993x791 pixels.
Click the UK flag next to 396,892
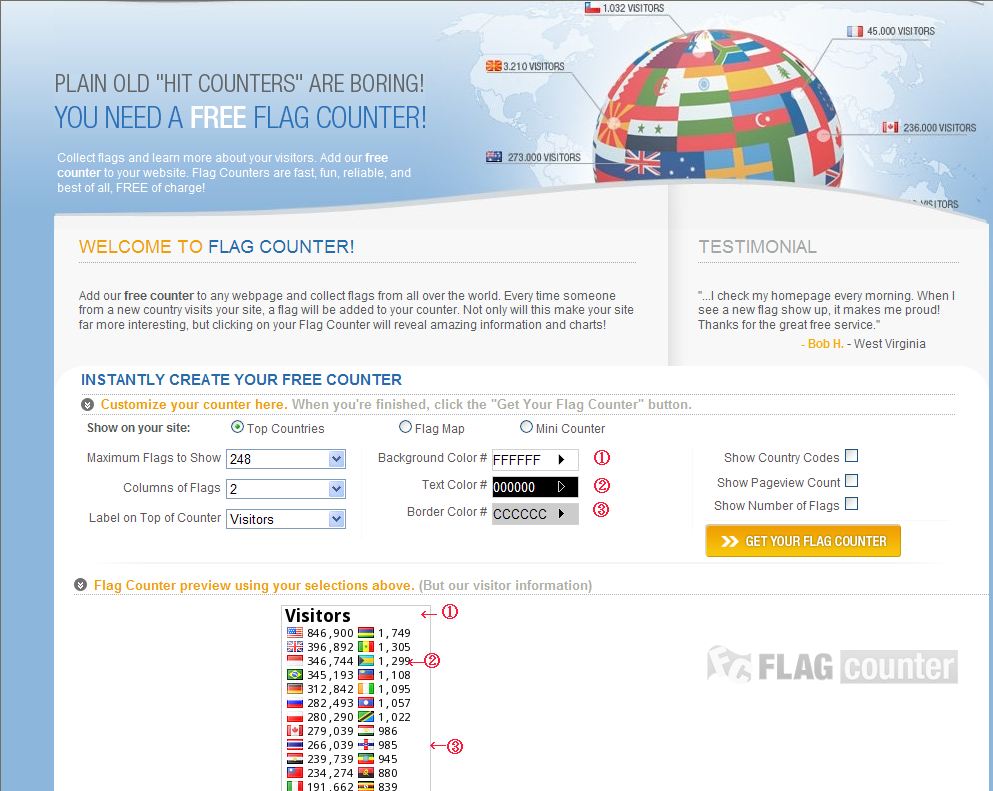pyautogui.click(x=294, y=646)
